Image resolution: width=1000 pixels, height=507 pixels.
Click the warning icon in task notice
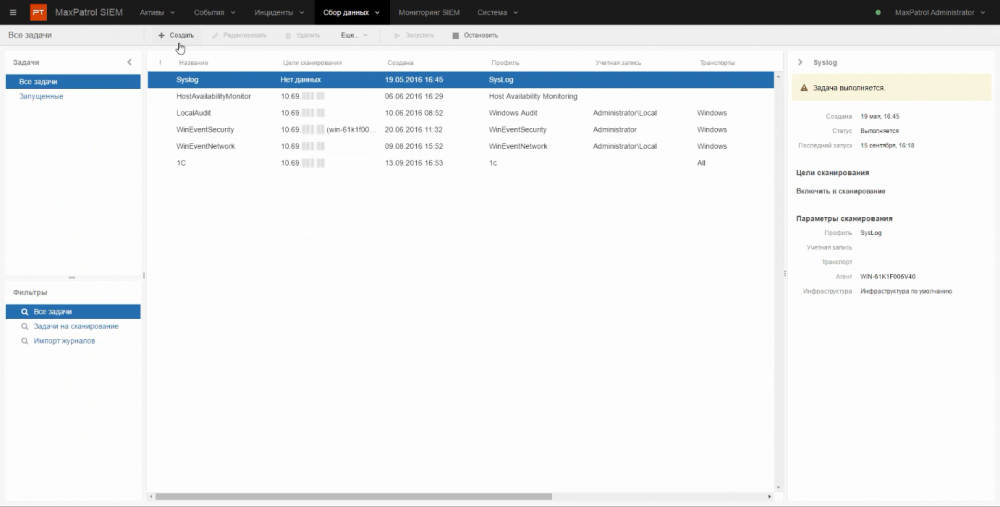pos(804,88)
